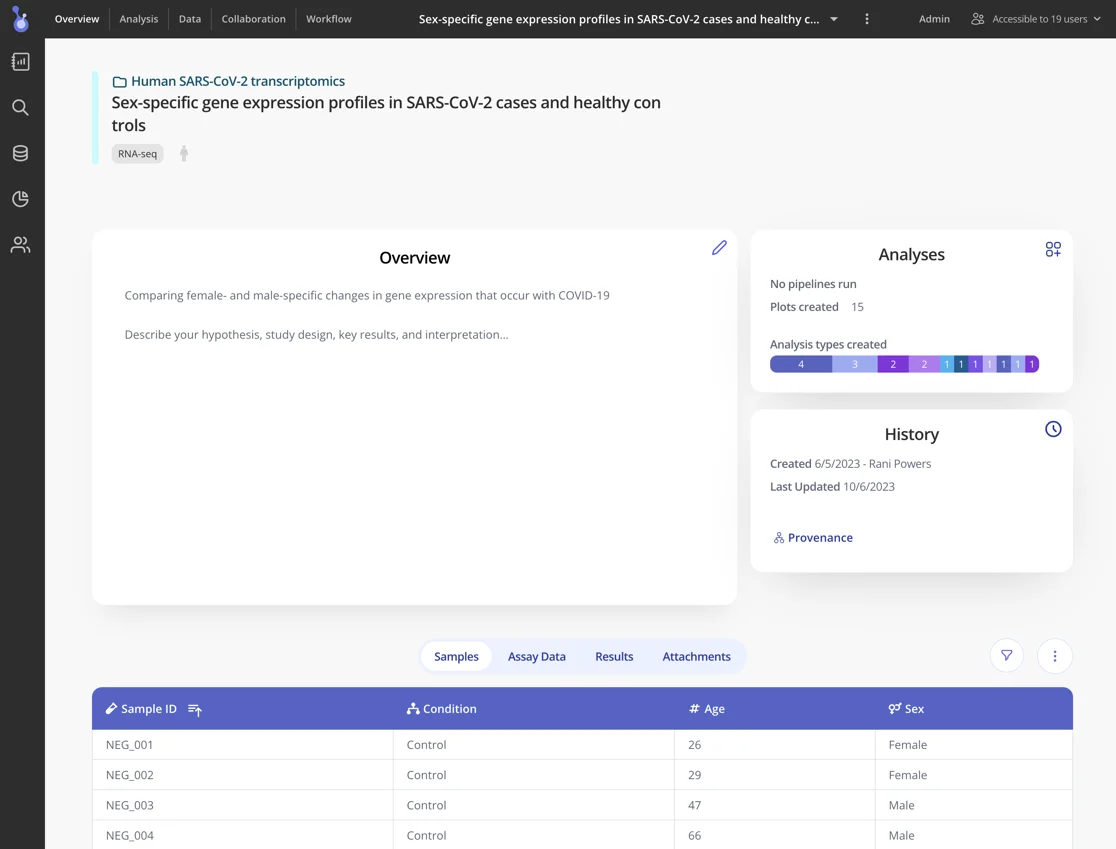Open the clock icon in History card
The width and height of the screenshot is (1116, 849).
(1053, 429)
